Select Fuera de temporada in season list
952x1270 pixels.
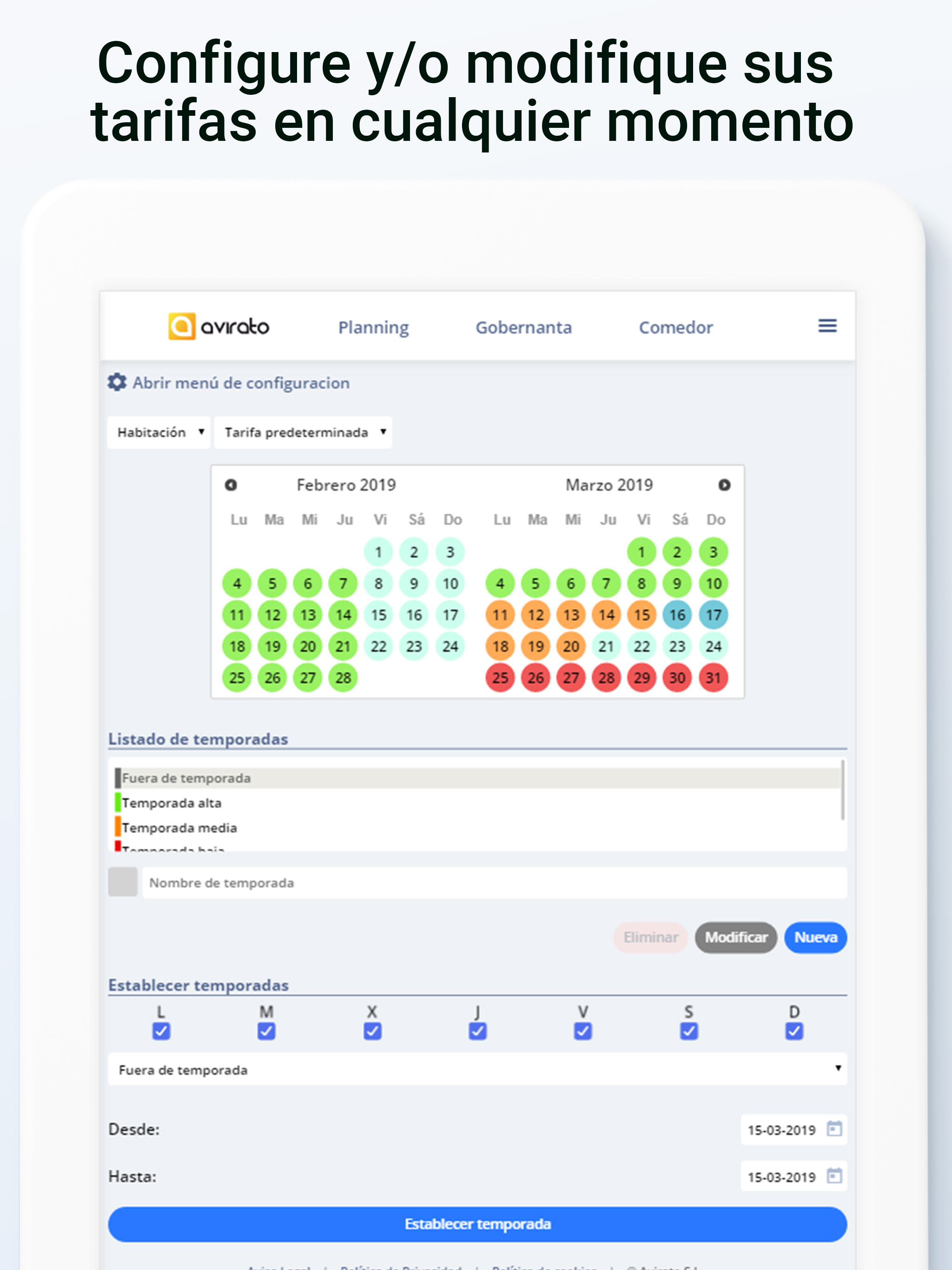[478, 778]
